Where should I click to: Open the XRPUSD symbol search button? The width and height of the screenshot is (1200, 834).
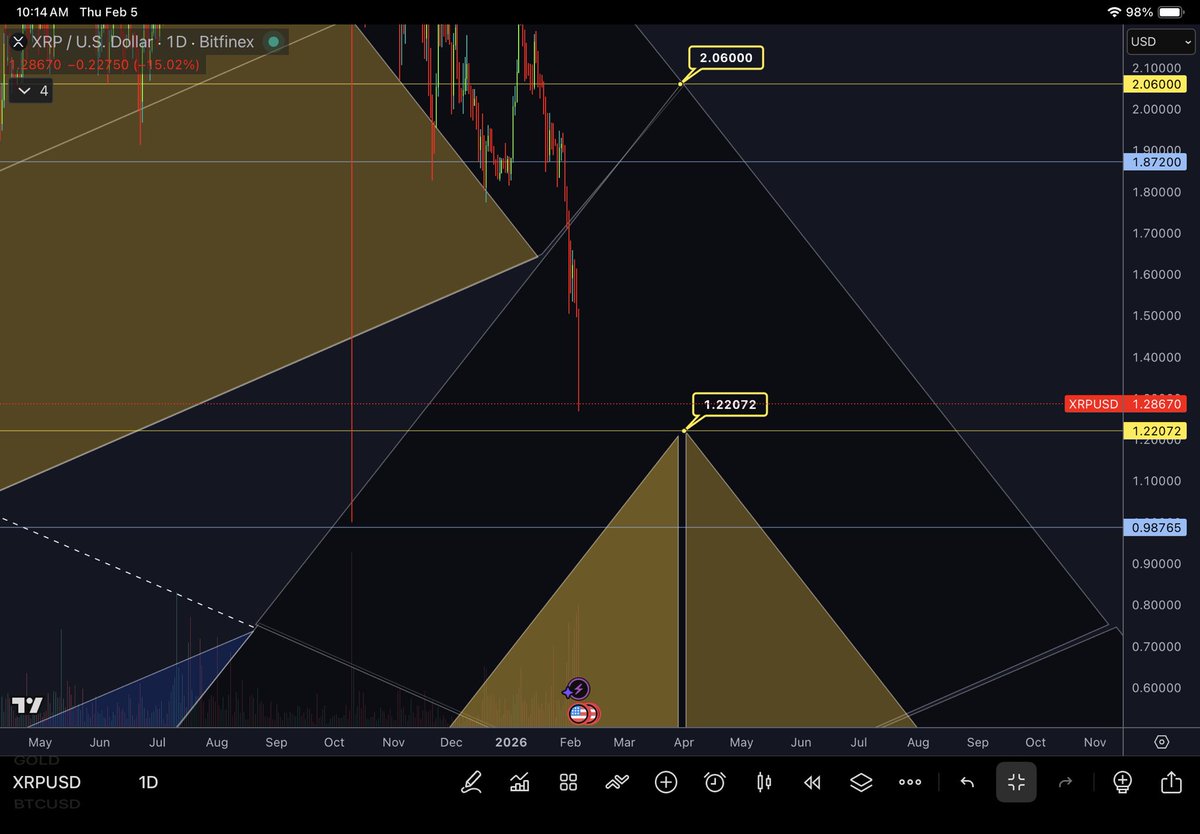47,782
